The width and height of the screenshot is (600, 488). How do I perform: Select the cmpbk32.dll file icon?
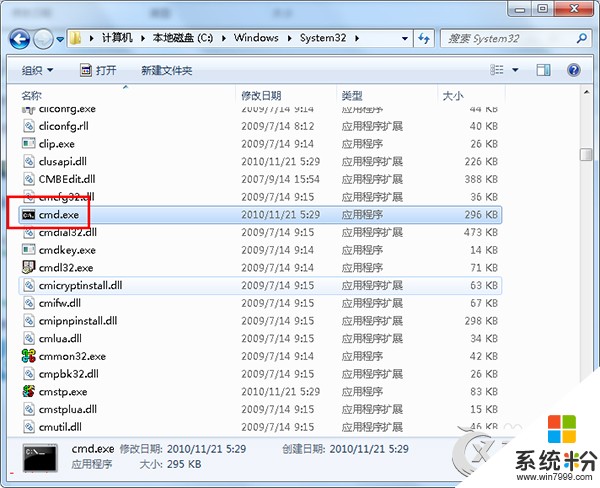pos(29,374)
